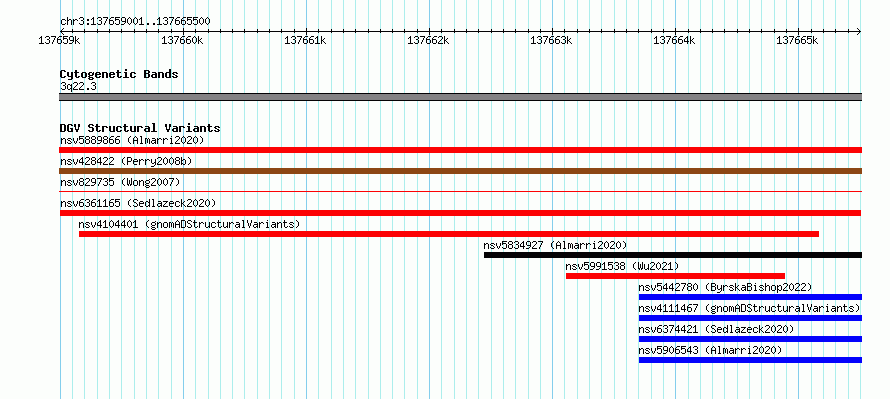Click the 137664k ruler position
The width and height of the screenshot is (890, 399).
tap(674, 40)
